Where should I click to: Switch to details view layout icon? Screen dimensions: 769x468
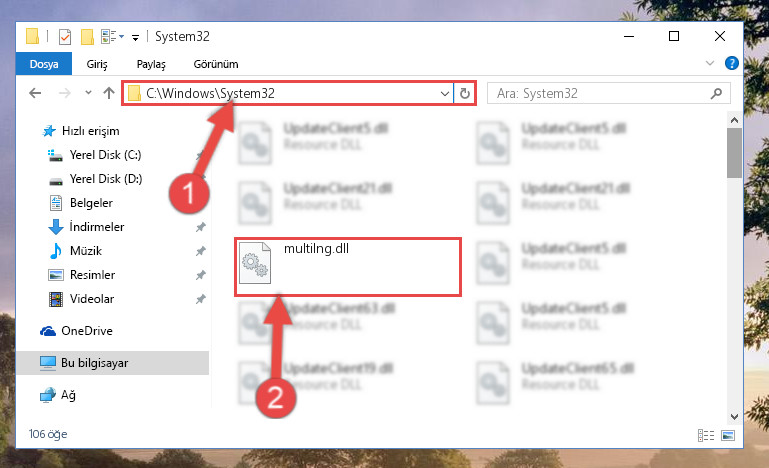coord(706,435)
